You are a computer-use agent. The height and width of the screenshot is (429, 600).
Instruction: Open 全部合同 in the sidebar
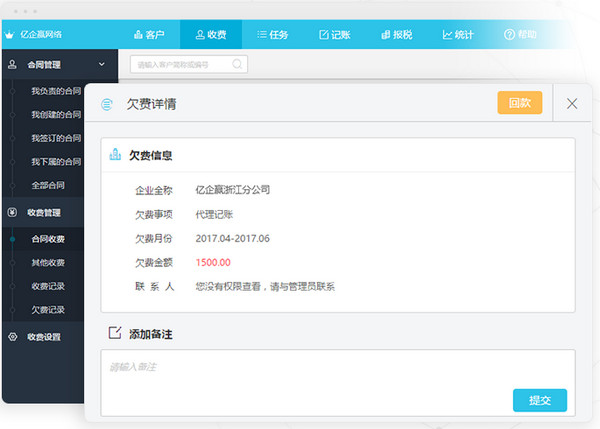pyautogui.click(x=48, y=186)
